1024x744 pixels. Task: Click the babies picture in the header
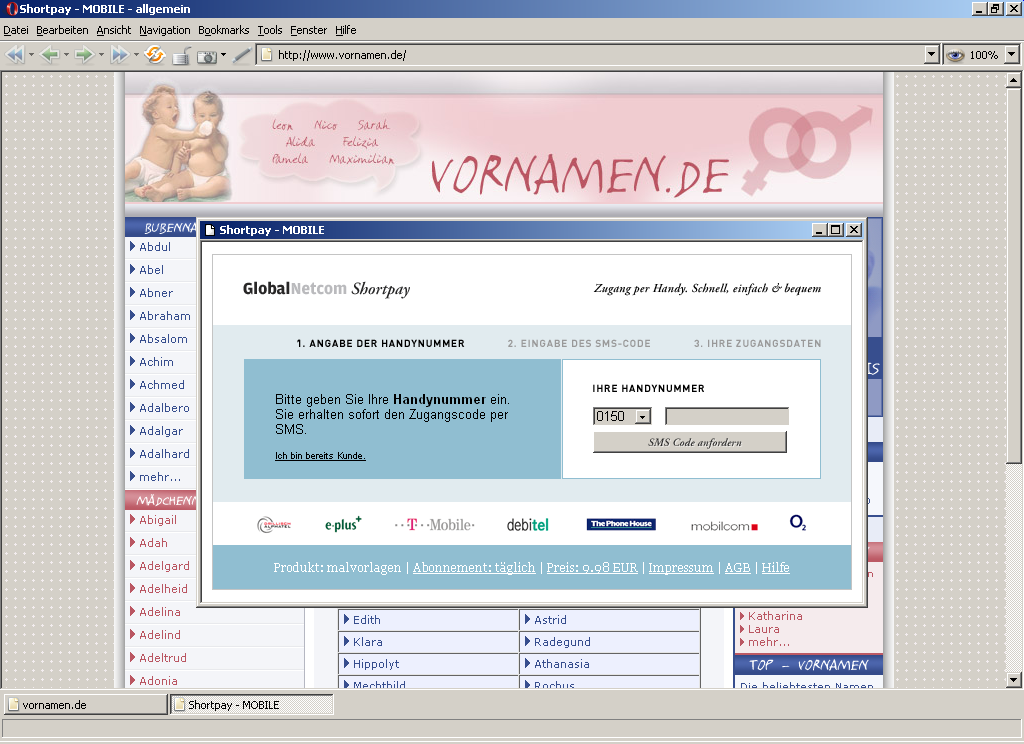pos(180,144)
